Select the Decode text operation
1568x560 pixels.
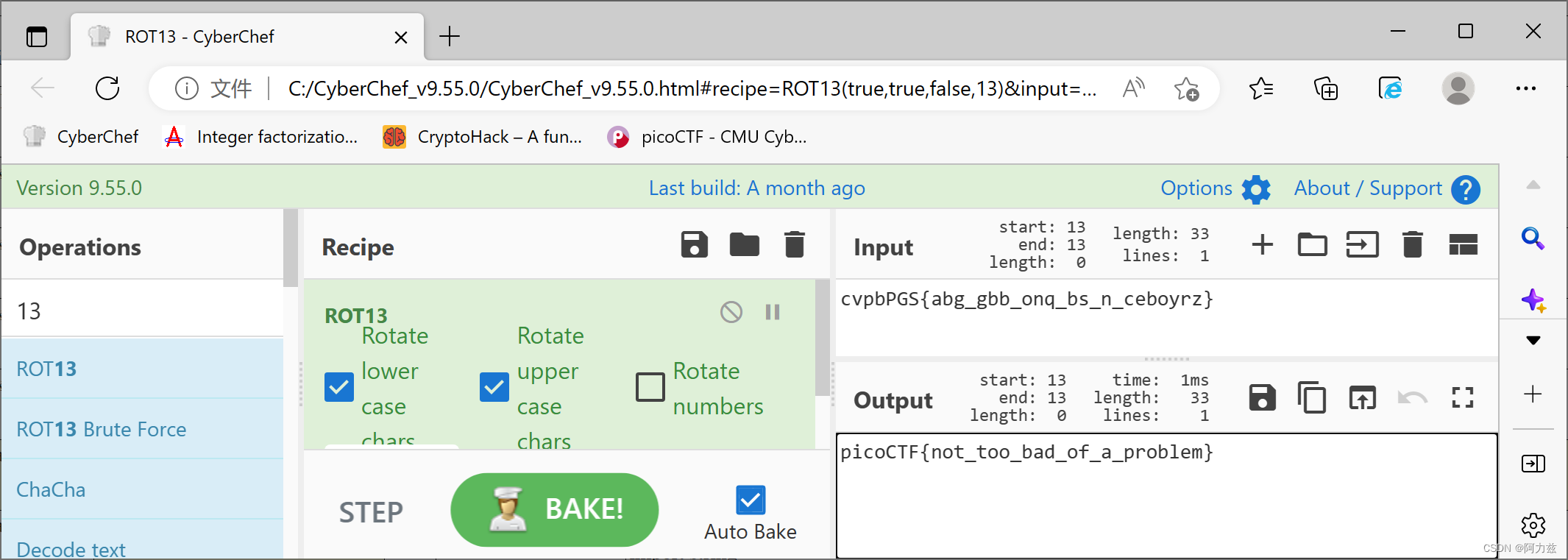[143, 541]
